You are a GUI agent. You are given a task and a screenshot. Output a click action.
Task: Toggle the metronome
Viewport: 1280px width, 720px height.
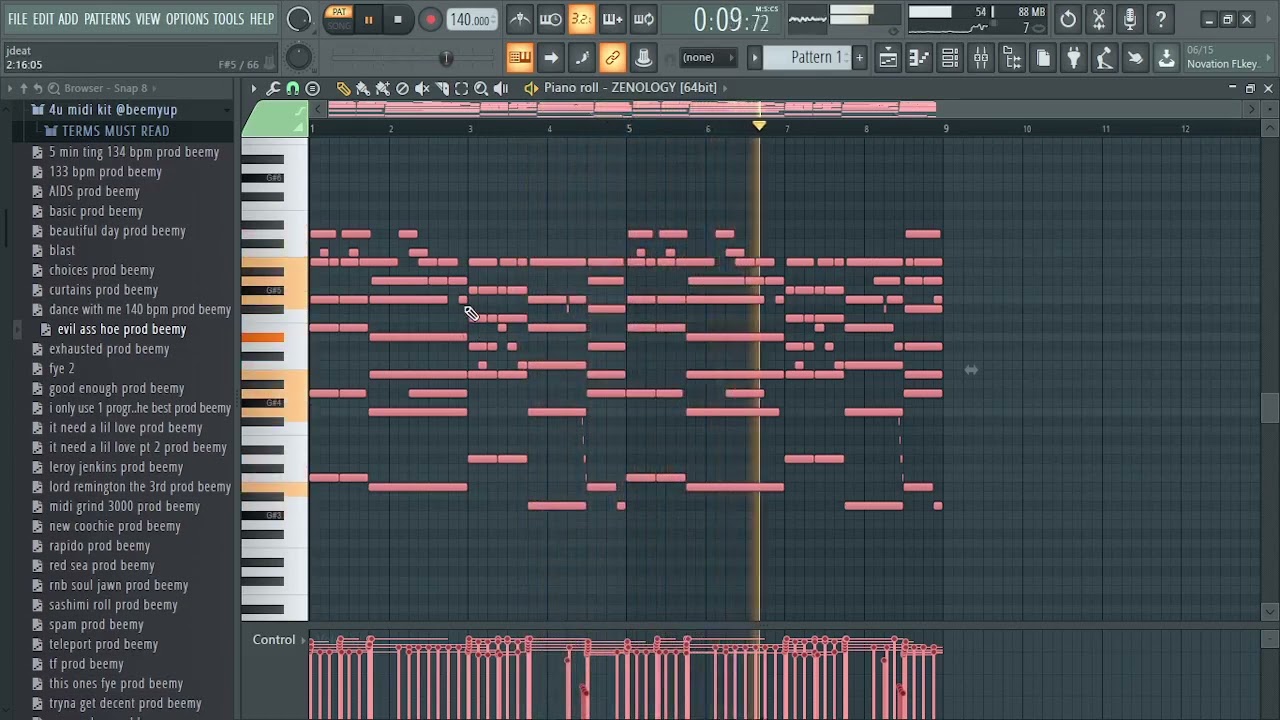point(520,19)
